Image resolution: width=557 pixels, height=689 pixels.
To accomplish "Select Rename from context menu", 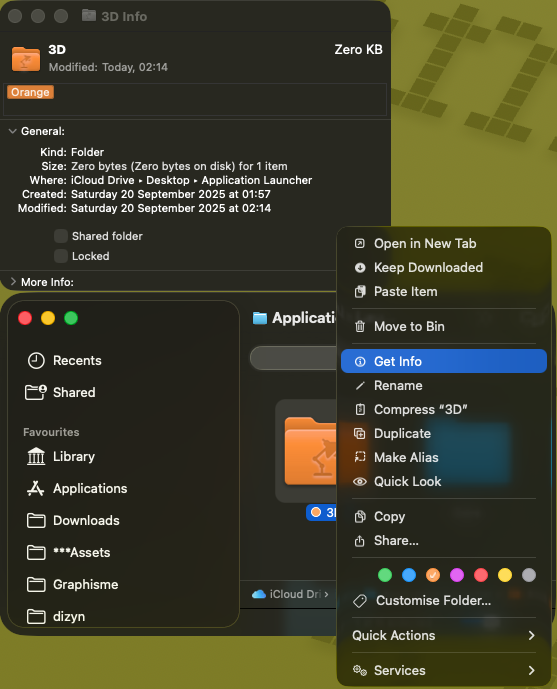I will 444,385.
